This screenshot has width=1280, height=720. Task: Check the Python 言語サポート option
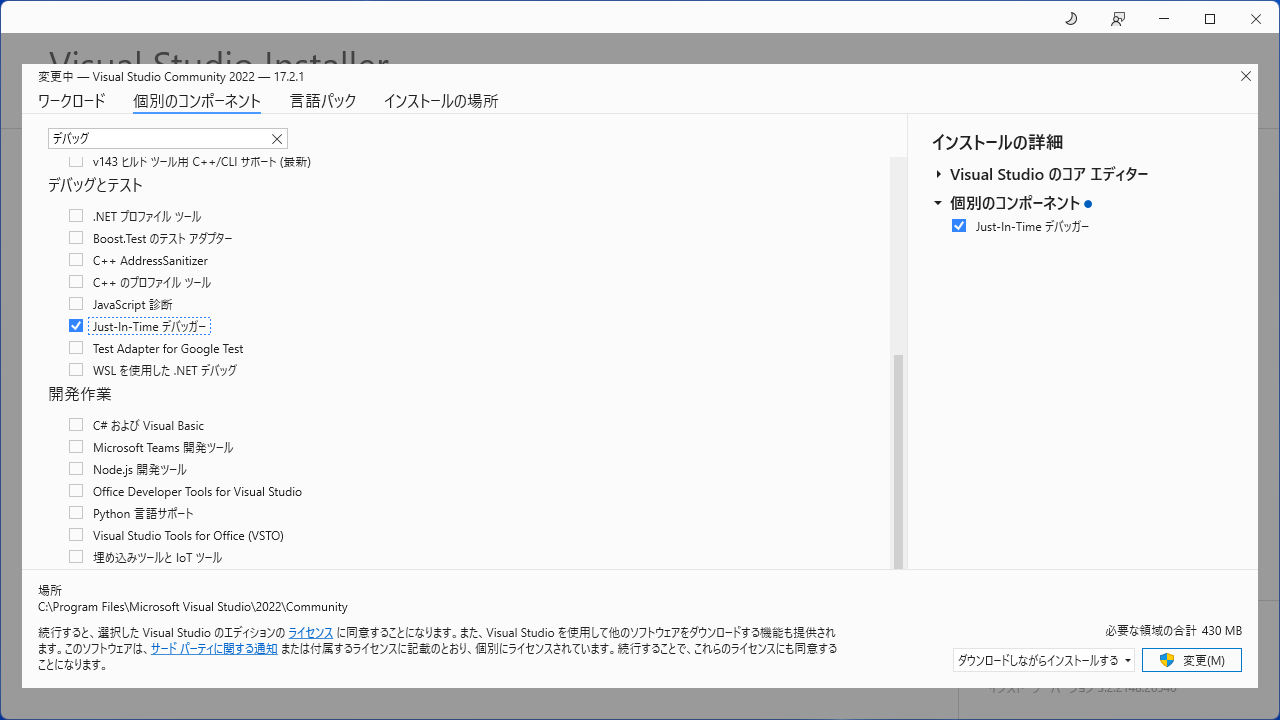click(76, 512)
